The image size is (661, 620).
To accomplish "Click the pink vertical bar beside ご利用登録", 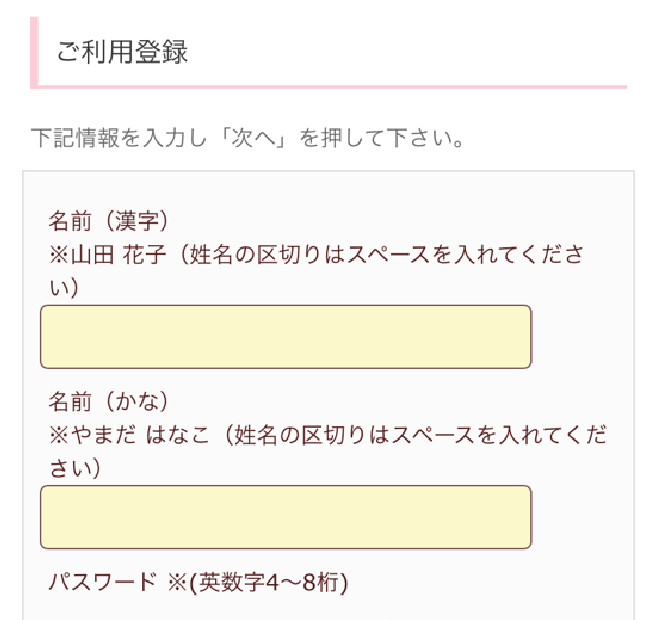I will 34,52.
